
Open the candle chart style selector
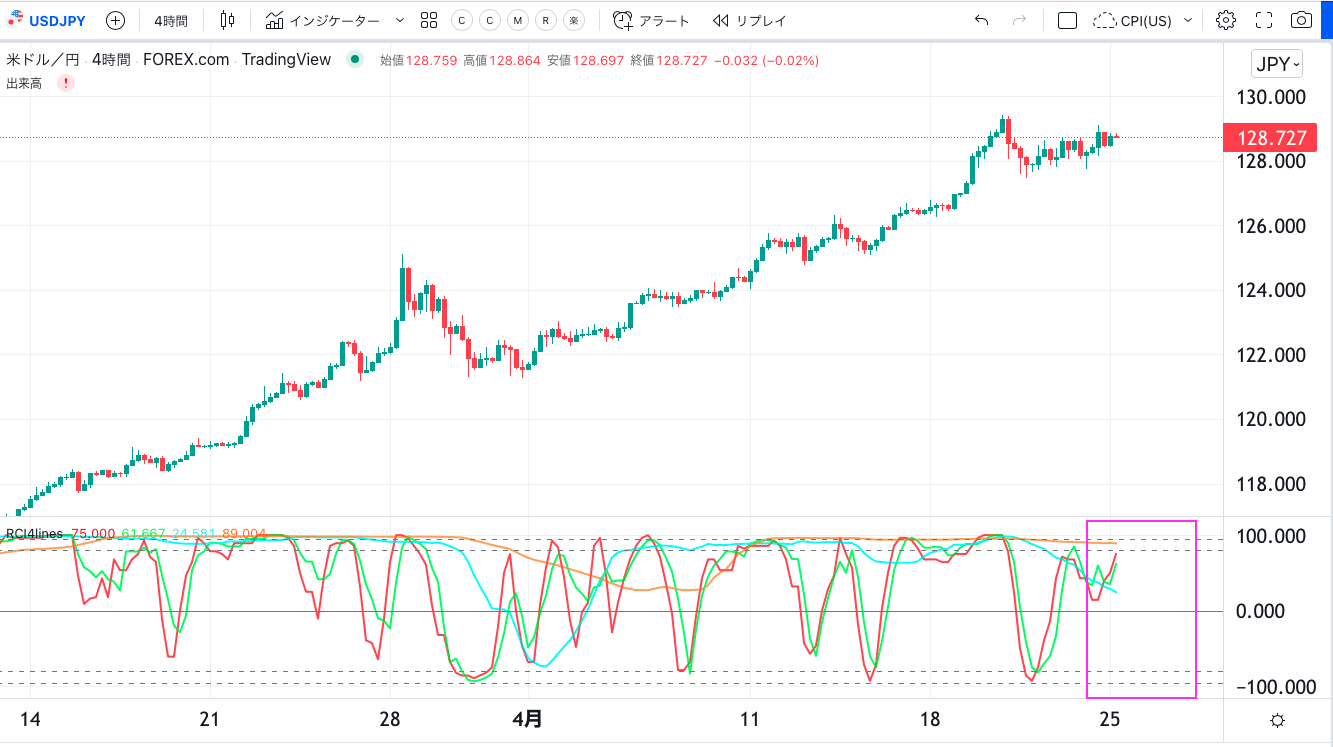pos(227,19)
